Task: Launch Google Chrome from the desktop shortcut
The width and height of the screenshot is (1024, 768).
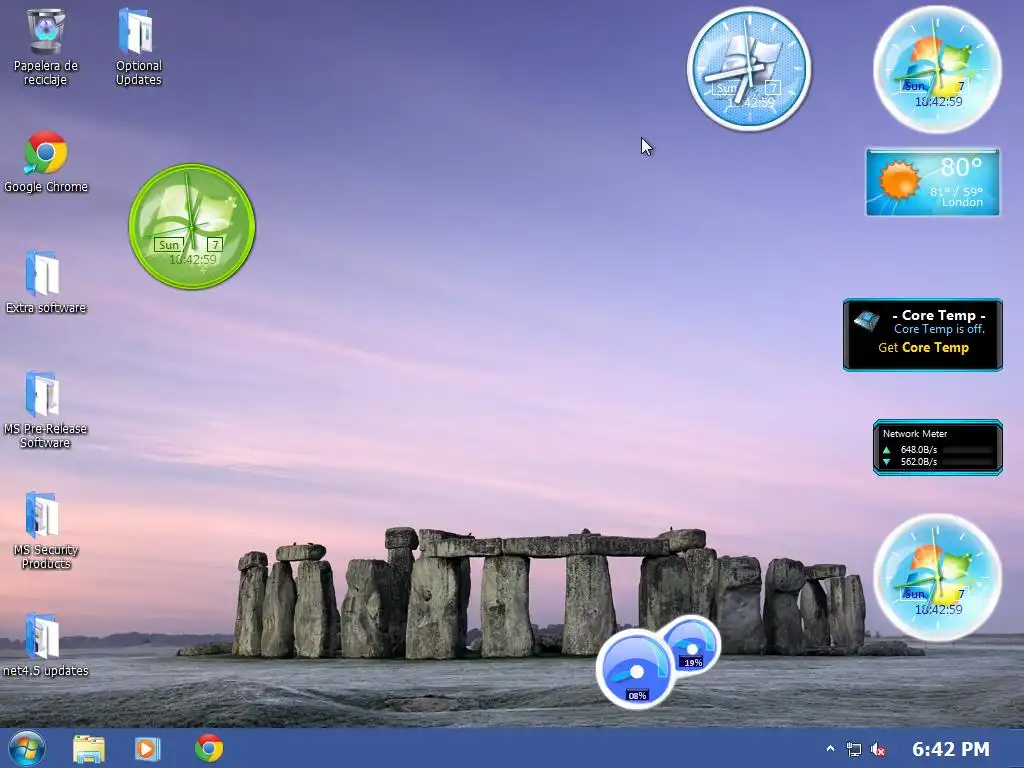Action: (46, 162)
